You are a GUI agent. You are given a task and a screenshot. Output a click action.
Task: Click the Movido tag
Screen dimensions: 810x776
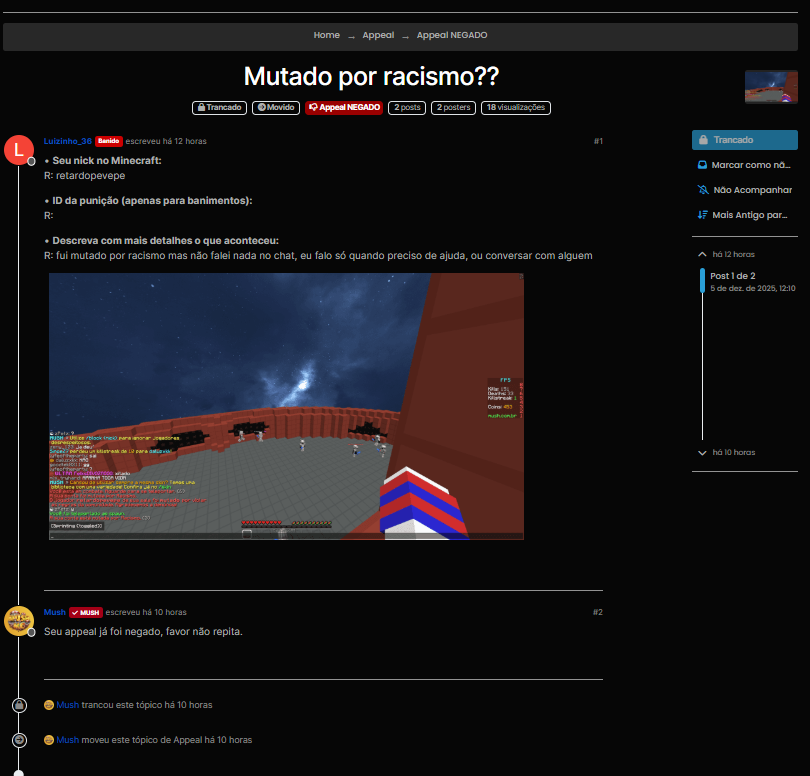coord(276,107)
